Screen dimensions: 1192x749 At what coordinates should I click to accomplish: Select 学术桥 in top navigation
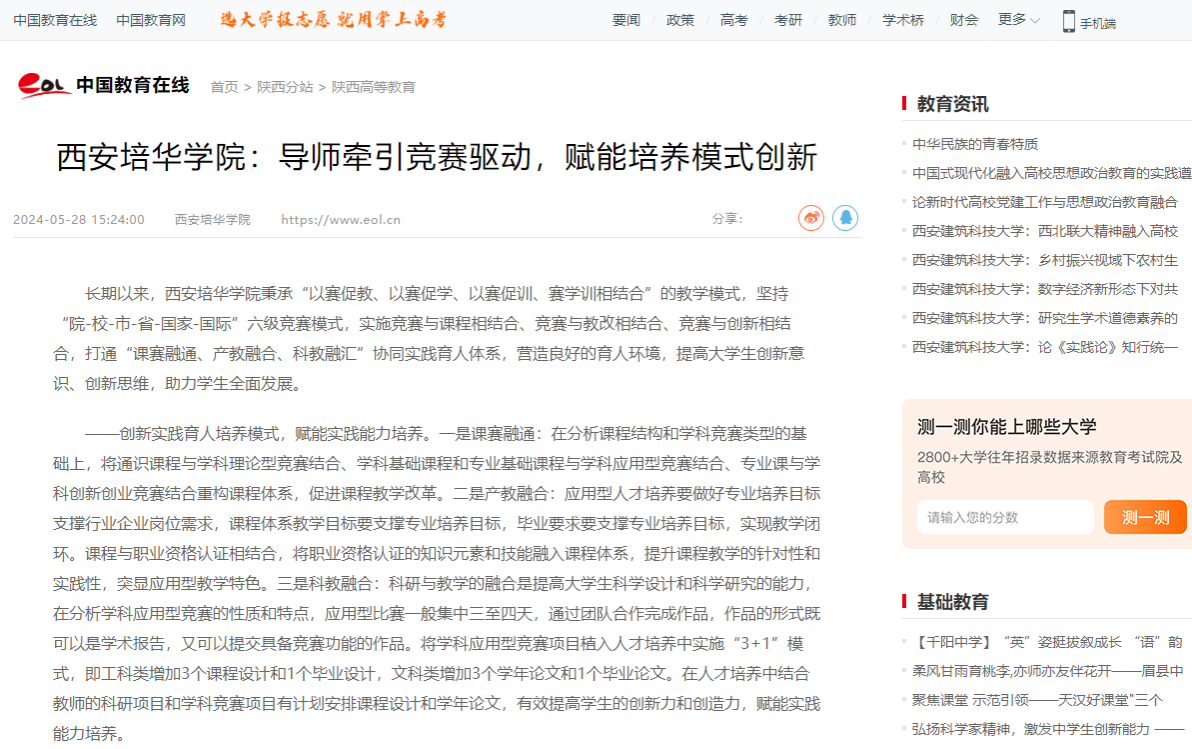click(902, 20)
